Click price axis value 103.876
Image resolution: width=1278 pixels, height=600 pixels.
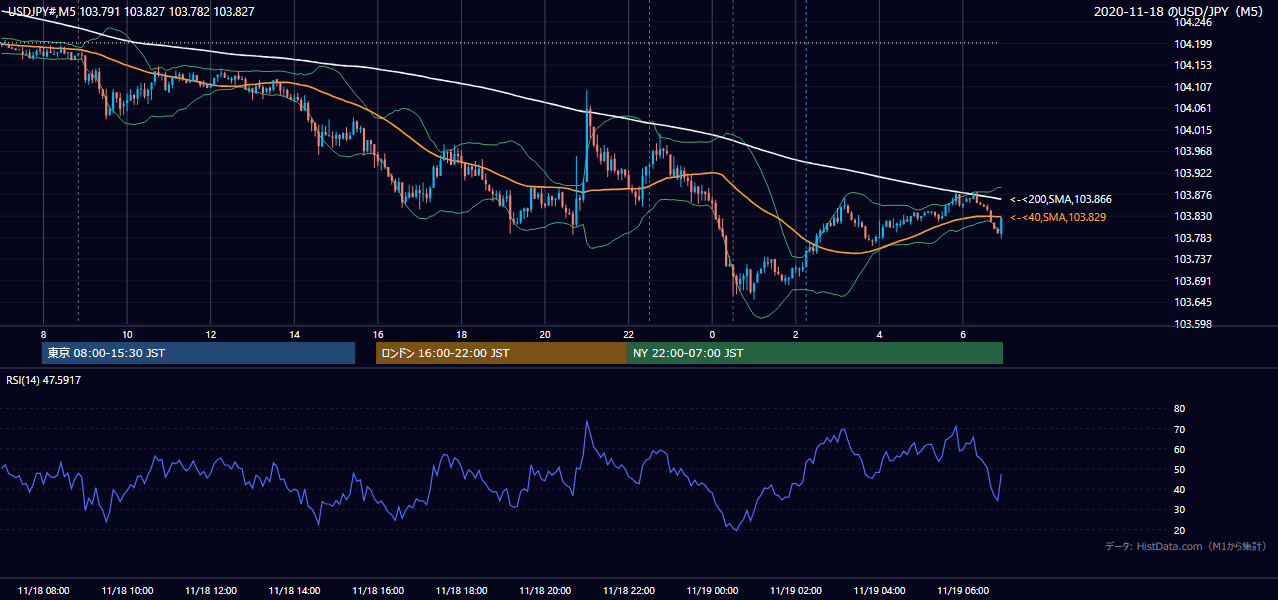1193,195
